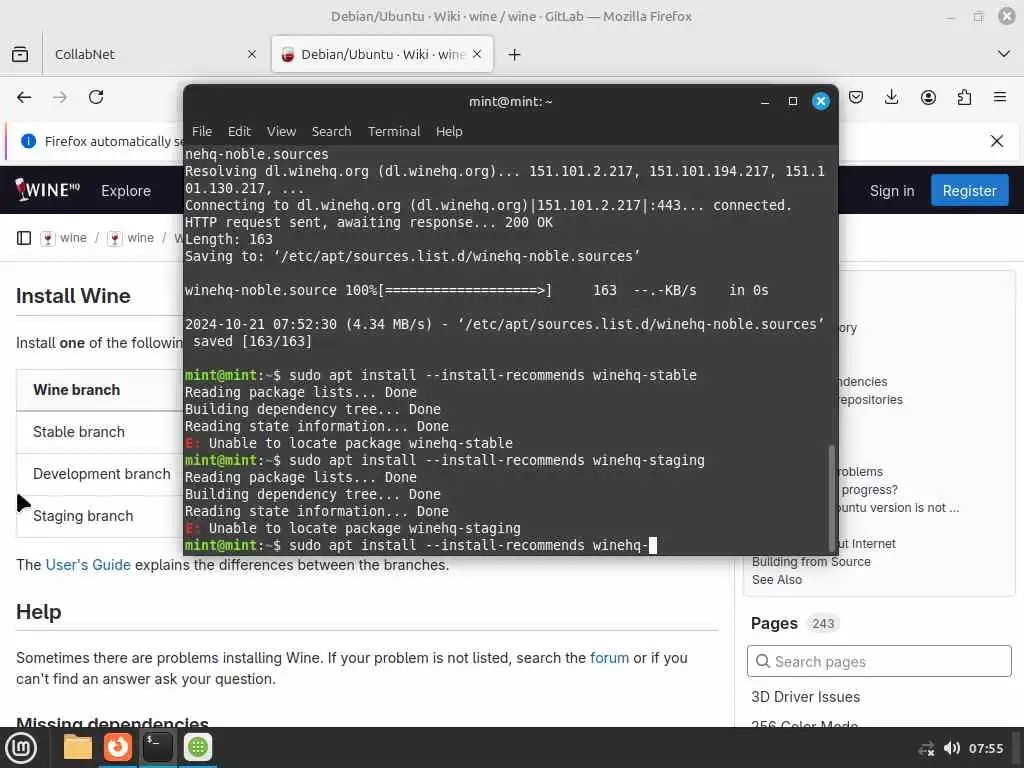Select the Development branch table cell
This screenshot has width=1024, height=768.
[x=101, y=474]
